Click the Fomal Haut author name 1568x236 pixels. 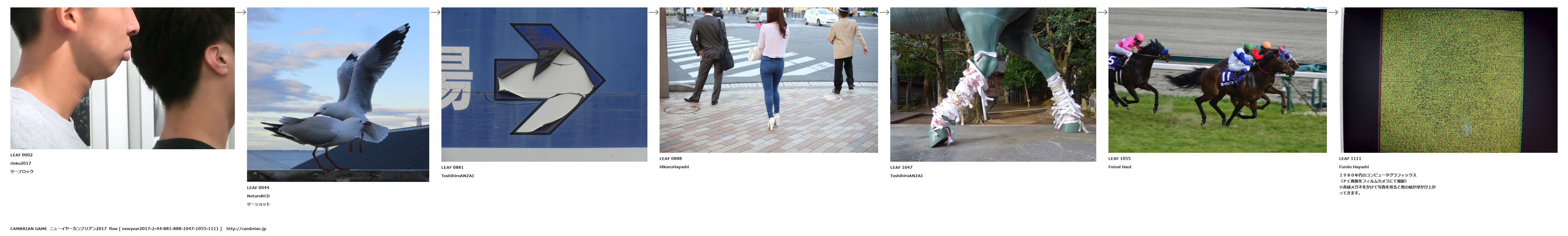pos(1119,167)
